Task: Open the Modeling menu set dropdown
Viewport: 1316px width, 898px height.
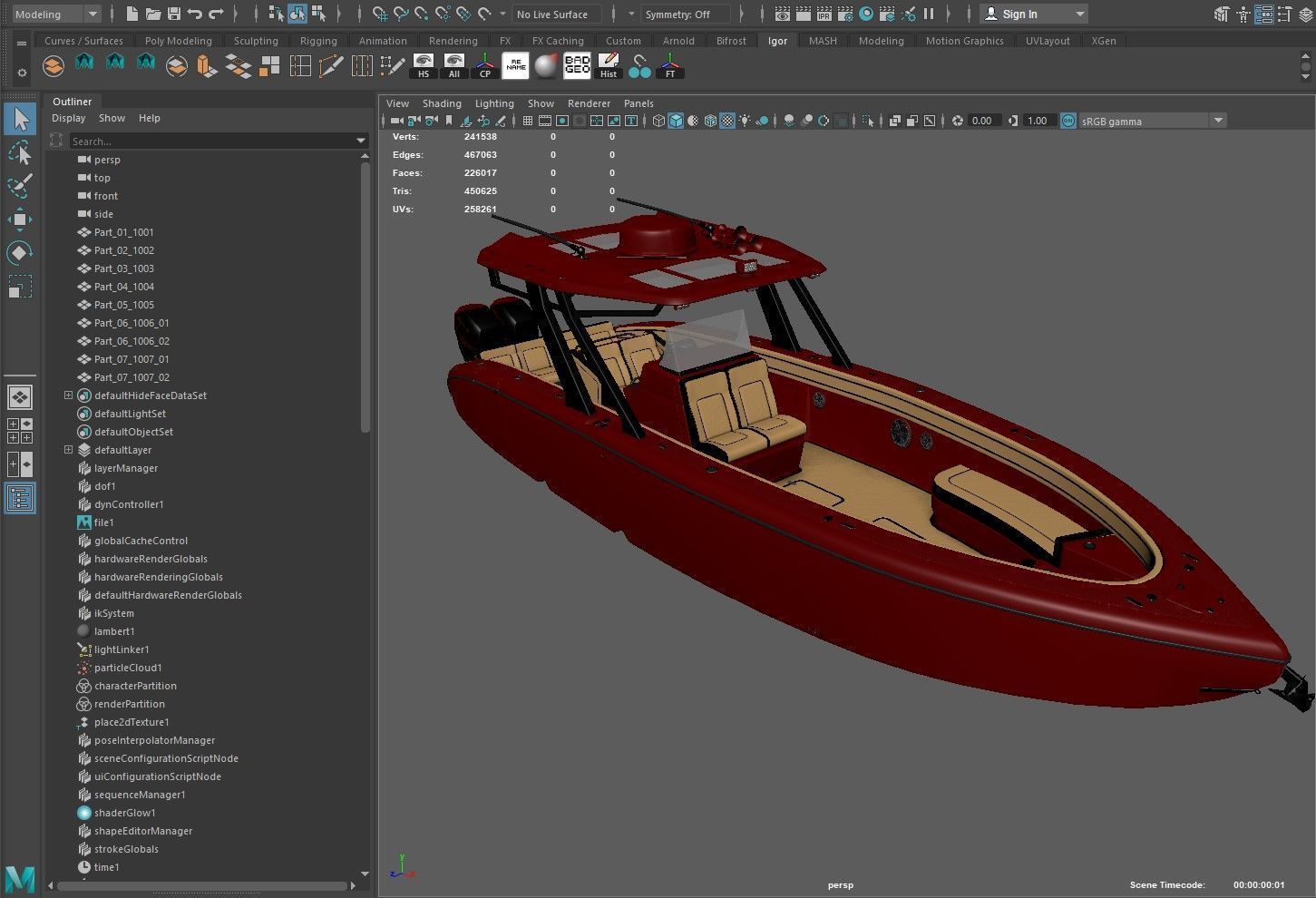Action: pos(56,14)
